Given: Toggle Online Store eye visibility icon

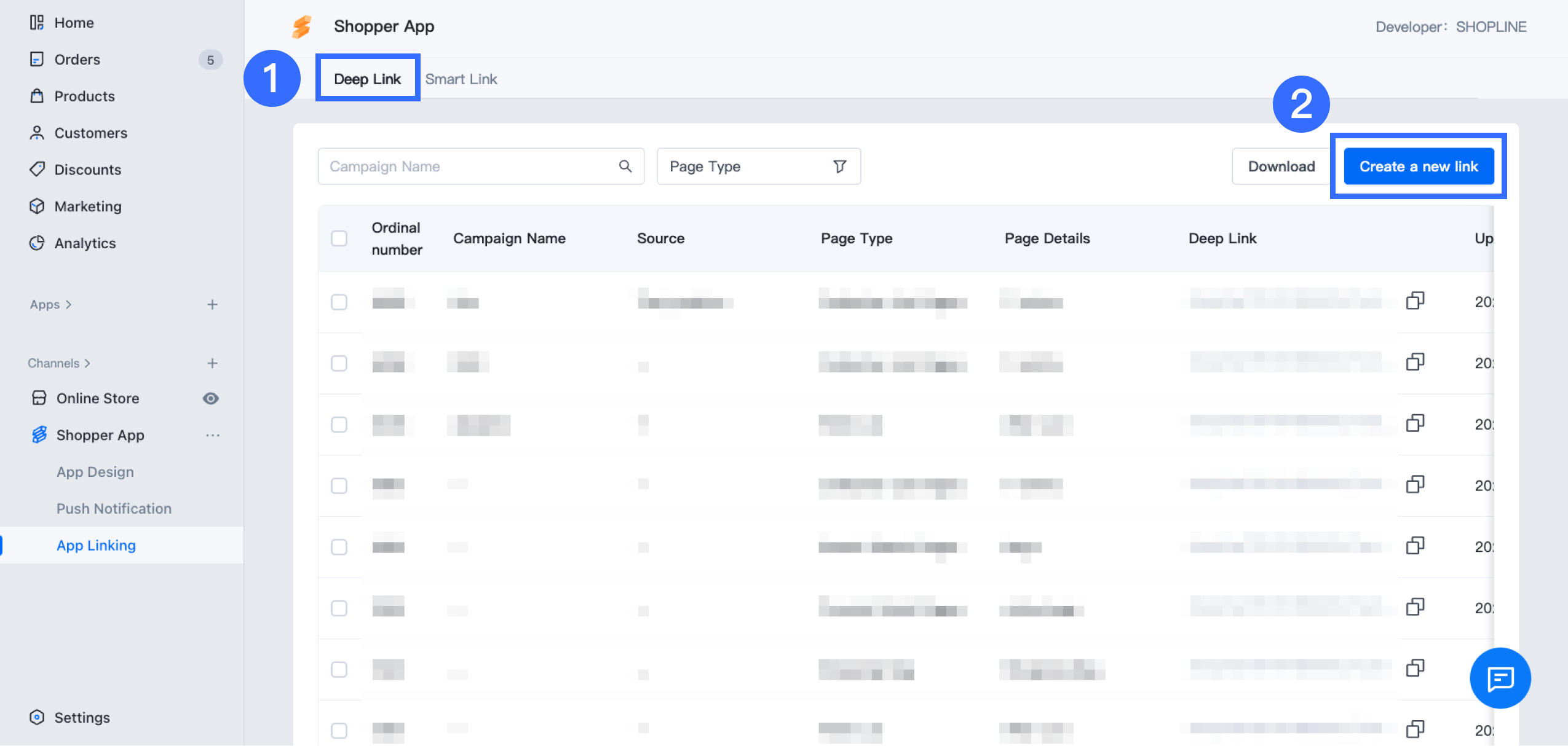Looking at the screenshot, I should 211,398.
